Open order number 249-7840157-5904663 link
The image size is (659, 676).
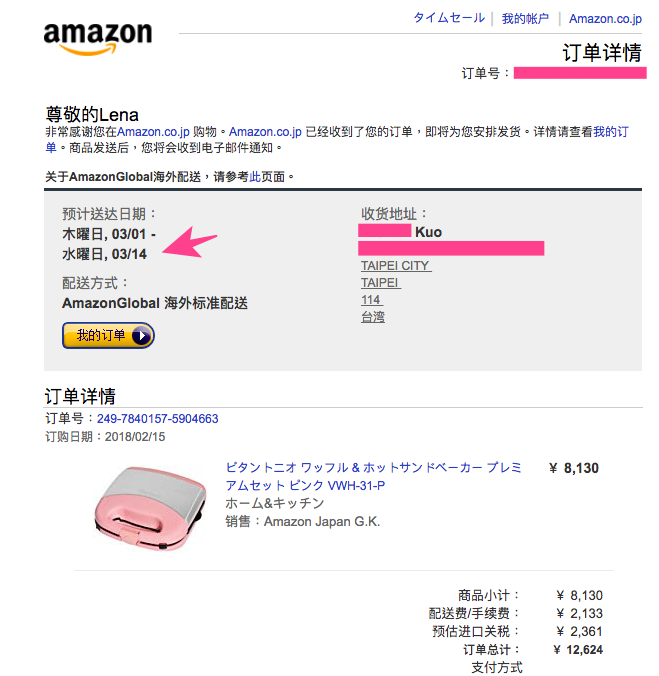click(157, 419)
